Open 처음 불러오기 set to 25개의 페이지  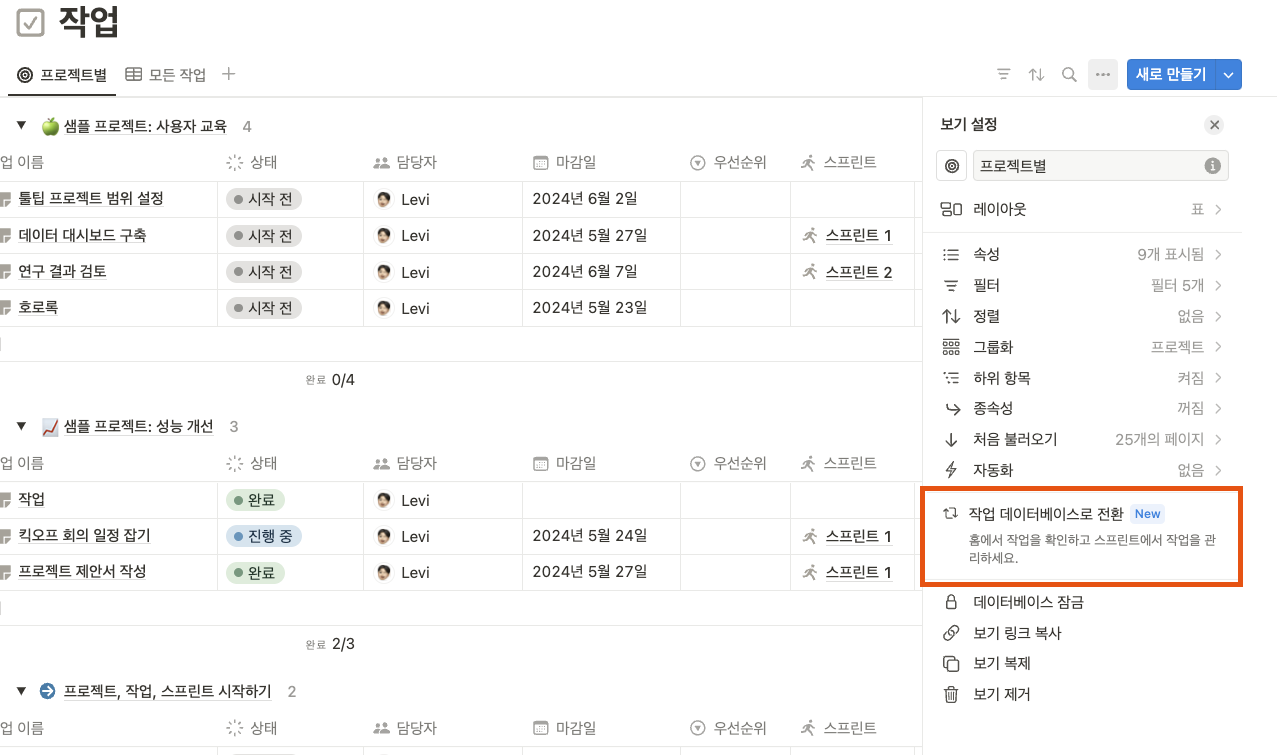[1082, 440]
